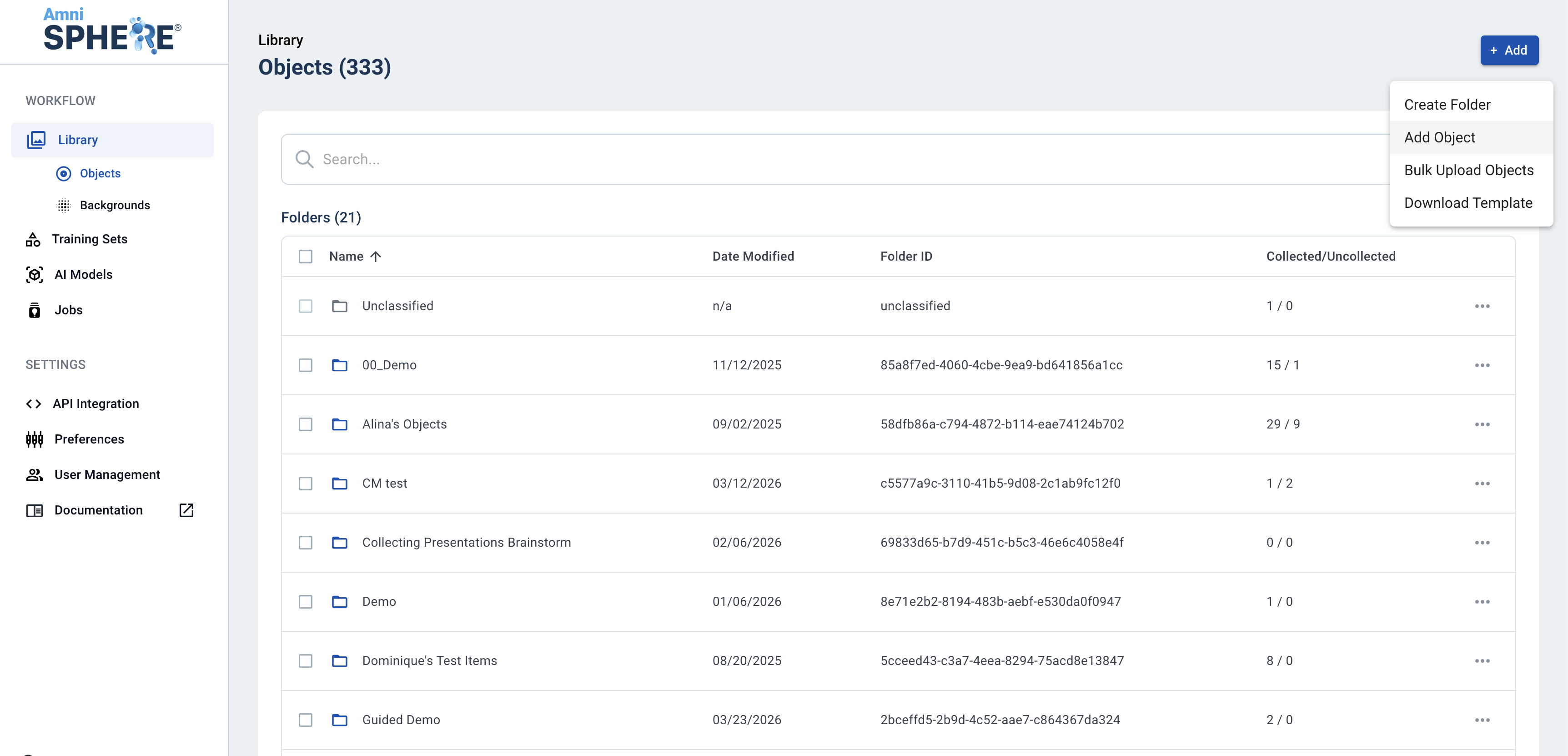
Task: Open the Backgrounds grid icon item
Action: [64, 205]
